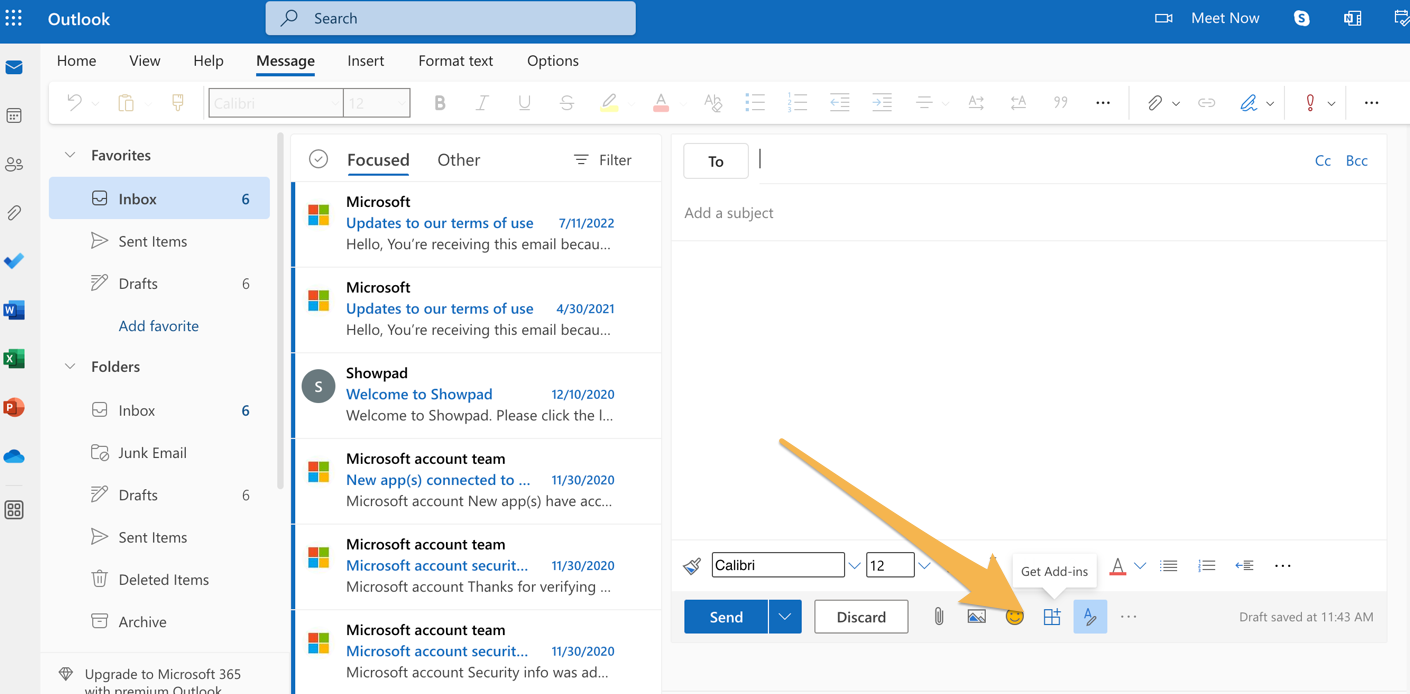Collapse the Folders section

tap(70, 367)
